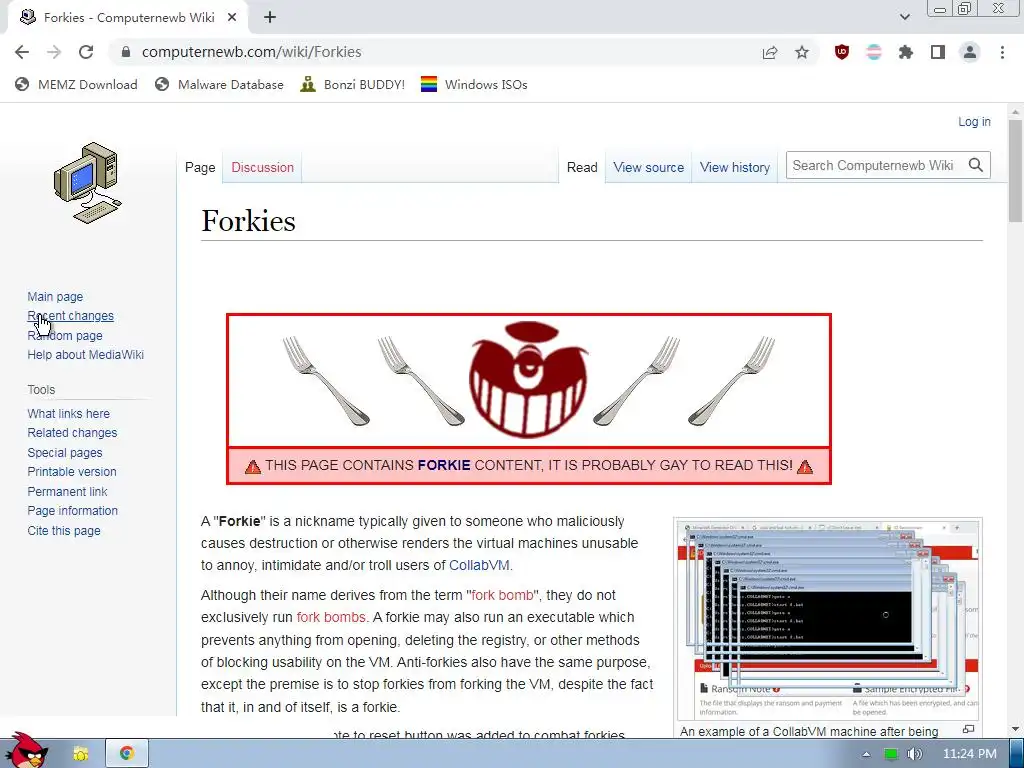Viewport: 1024px width, 768px height.
Task: Click the Chrome taskbar icon
Action: (127, 754)
